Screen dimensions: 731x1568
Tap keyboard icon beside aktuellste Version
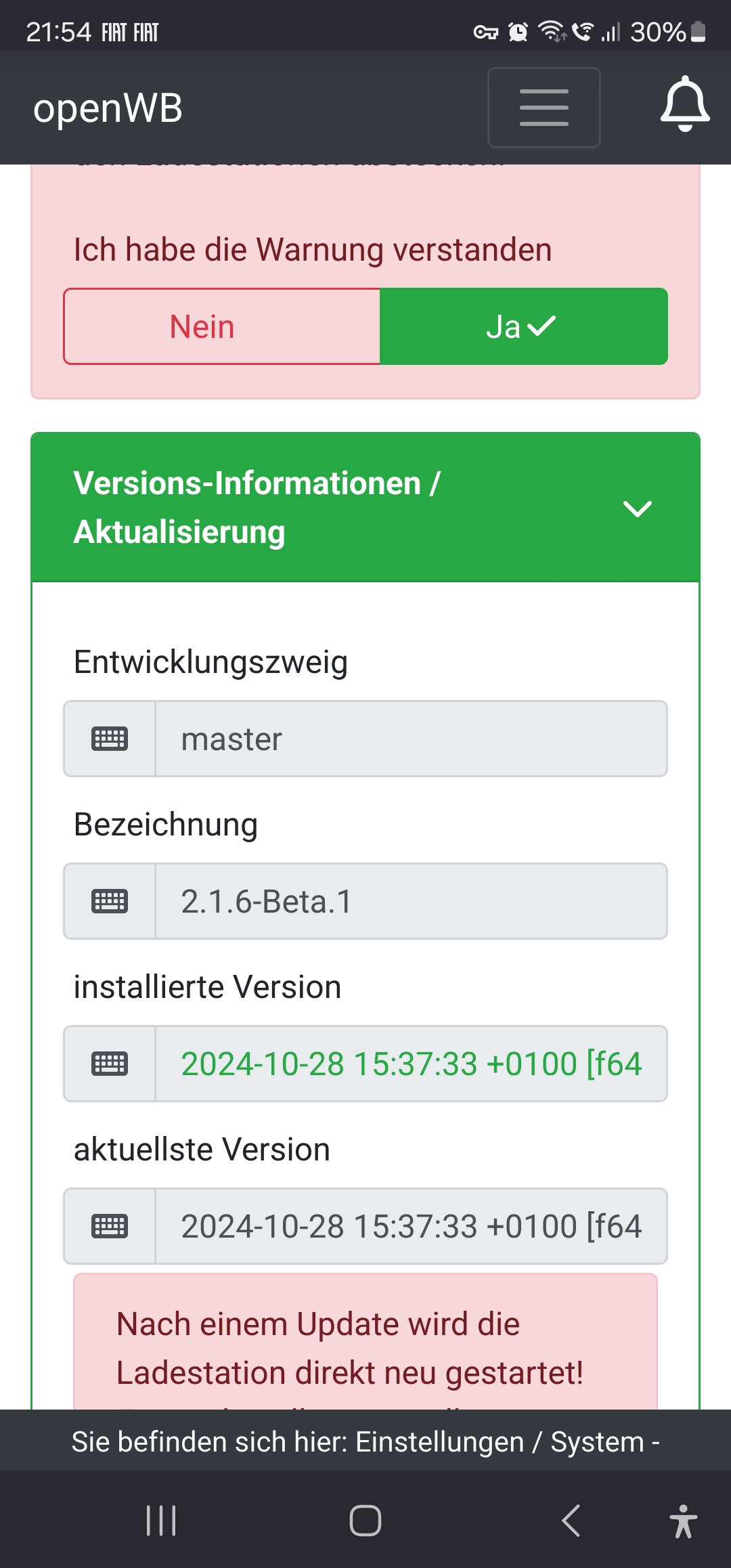[110, 1226]
